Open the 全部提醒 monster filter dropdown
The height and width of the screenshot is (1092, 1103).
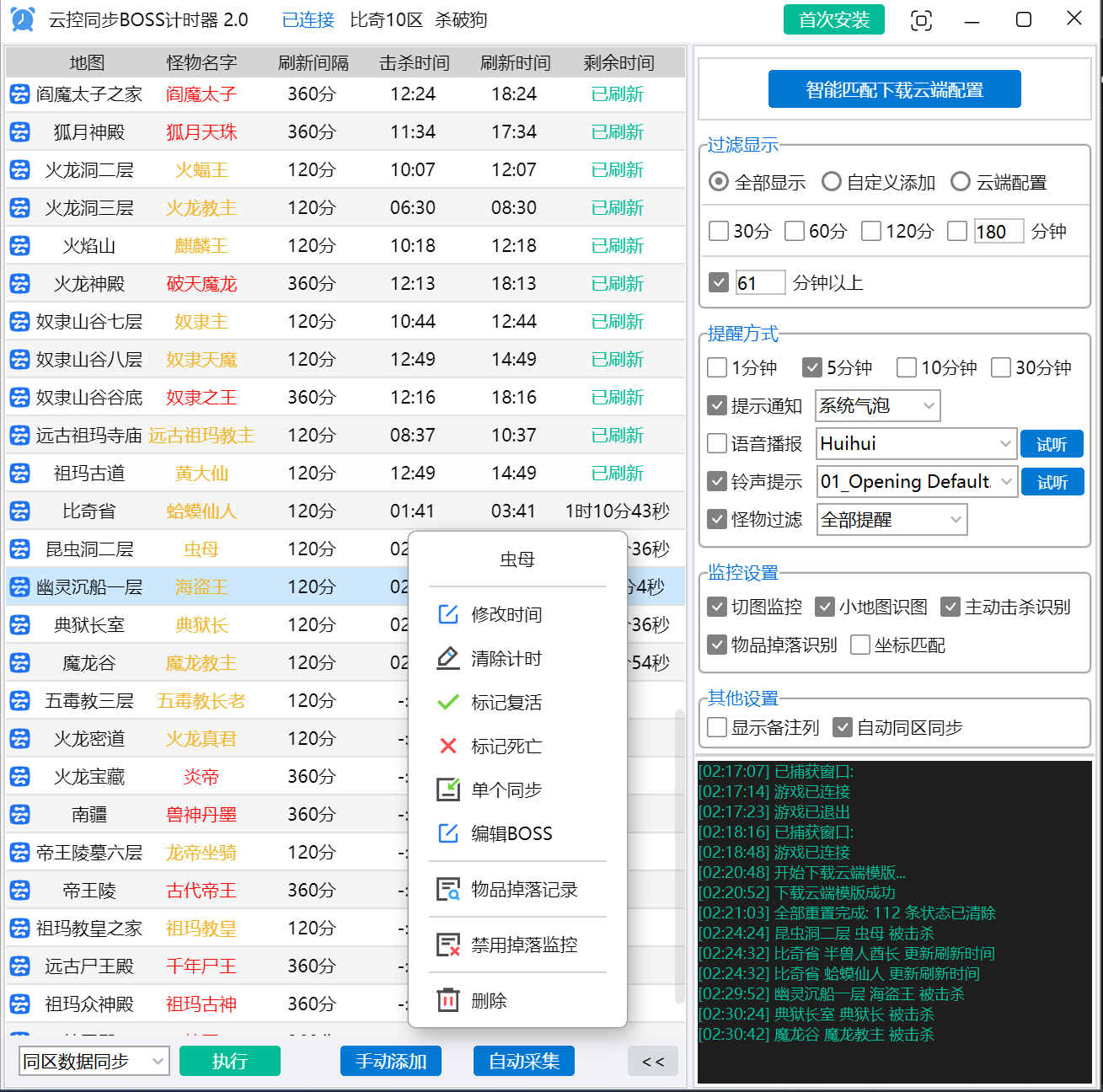[892, 519]
